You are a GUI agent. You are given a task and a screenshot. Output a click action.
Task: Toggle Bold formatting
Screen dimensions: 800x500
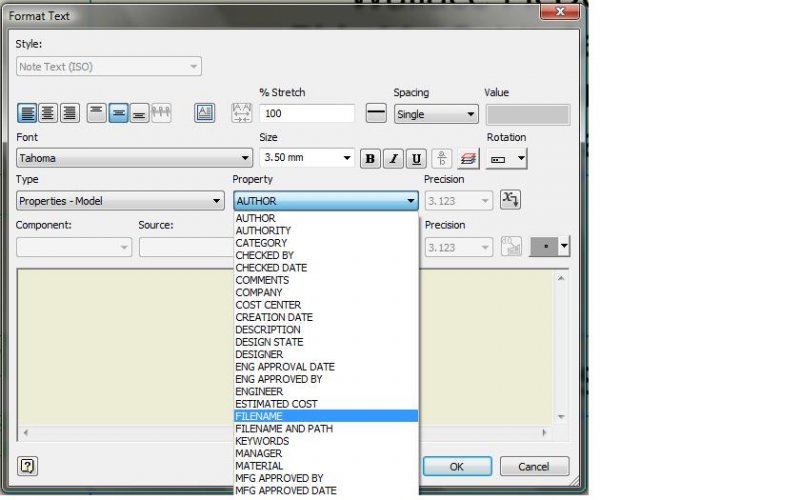tap(370, 159)
